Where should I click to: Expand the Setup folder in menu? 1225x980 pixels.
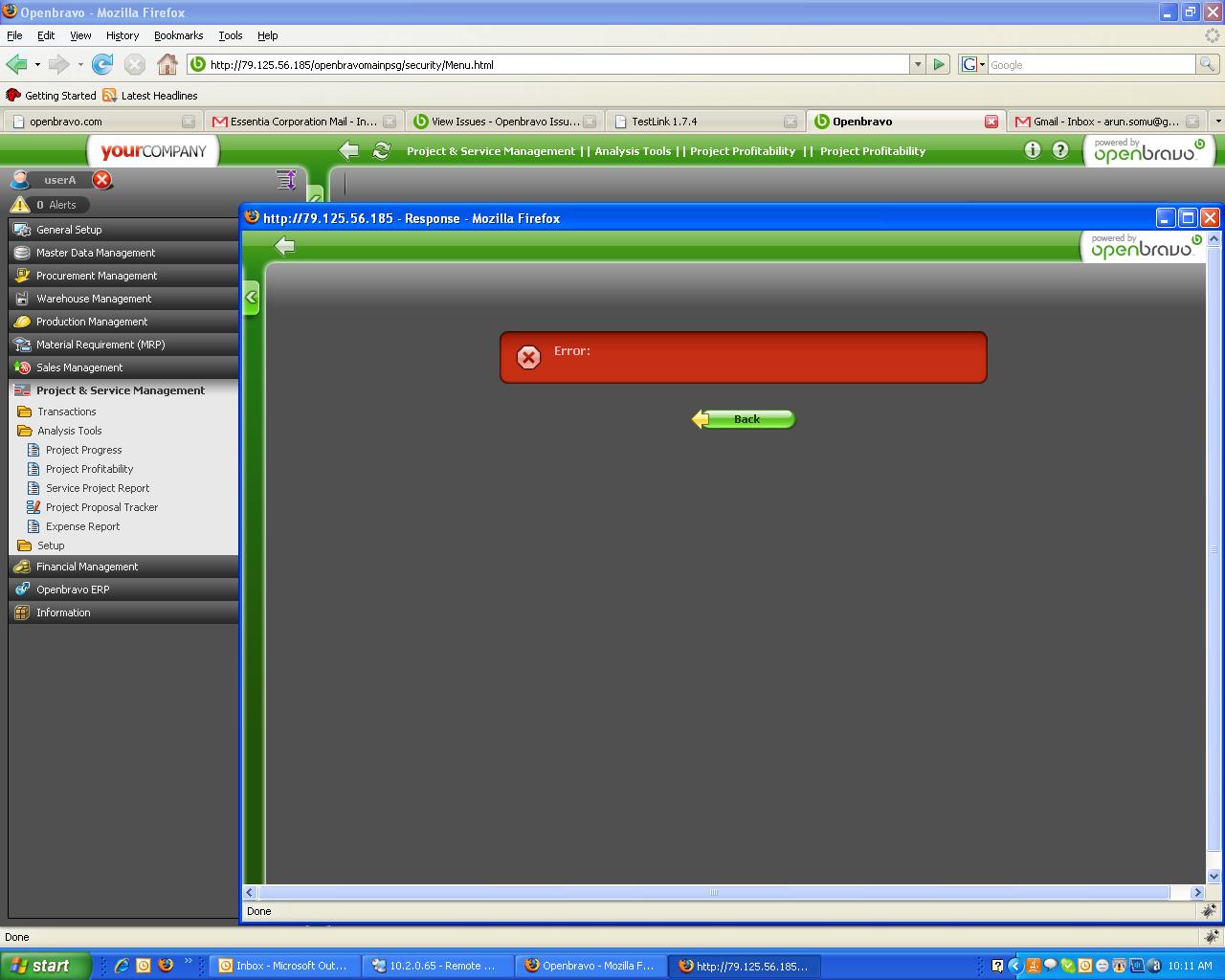(x=51, y=546)
